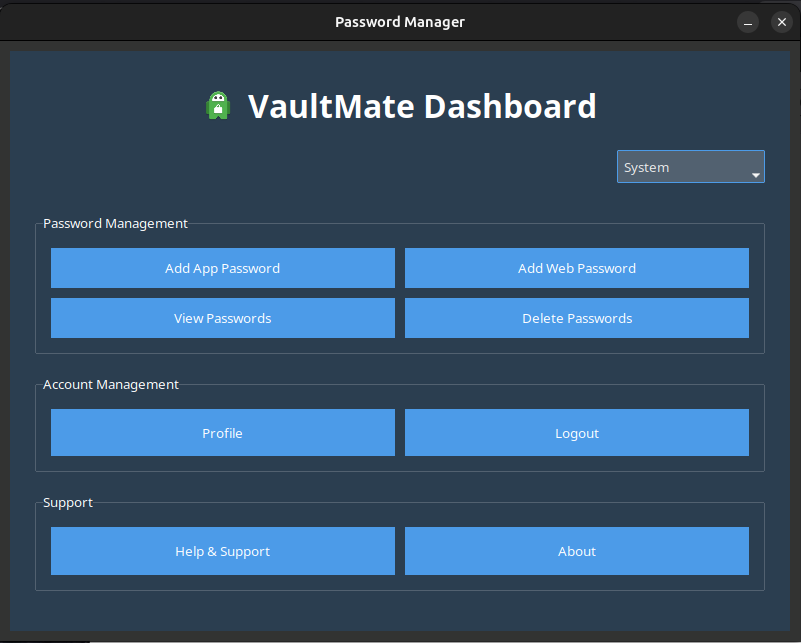The width and height of the screenshot is (801, 643).
Task: Click the VaultMate Dashboard heading text
Action: [421, 106]
